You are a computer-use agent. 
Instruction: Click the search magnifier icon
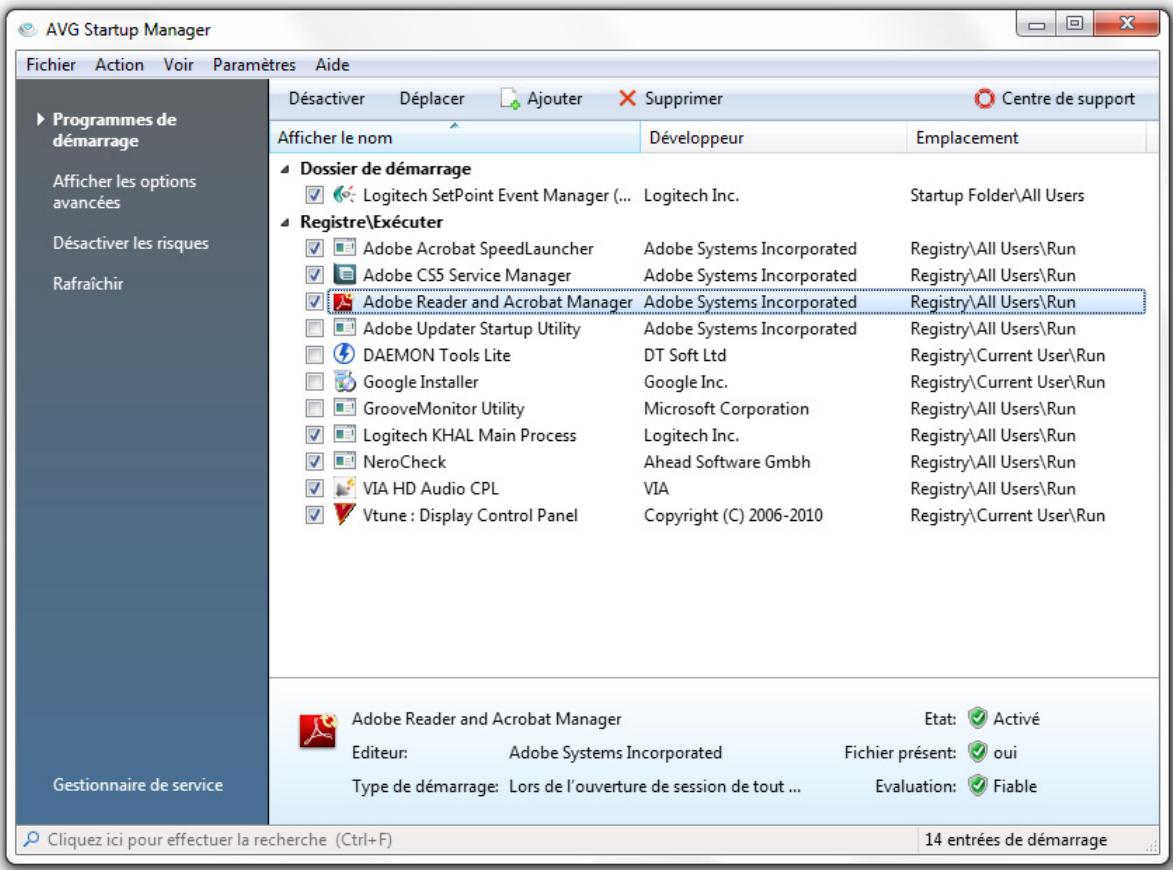click(31, 839)
